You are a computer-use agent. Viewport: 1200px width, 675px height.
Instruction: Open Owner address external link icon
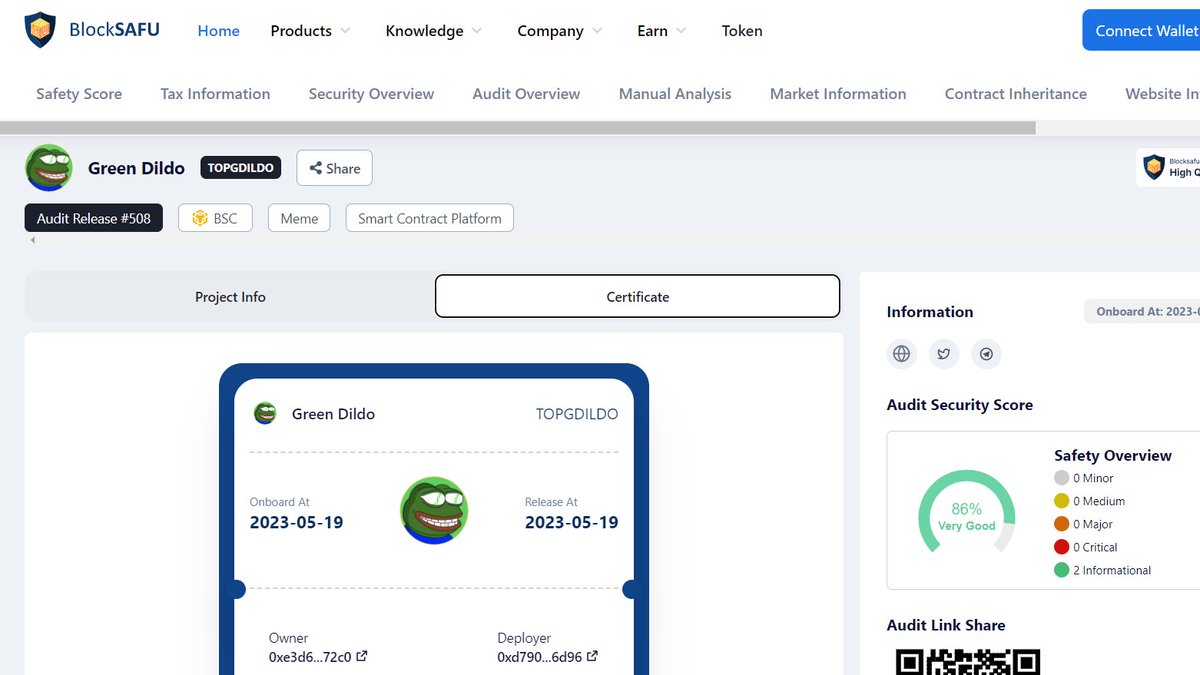click(362, 657)
